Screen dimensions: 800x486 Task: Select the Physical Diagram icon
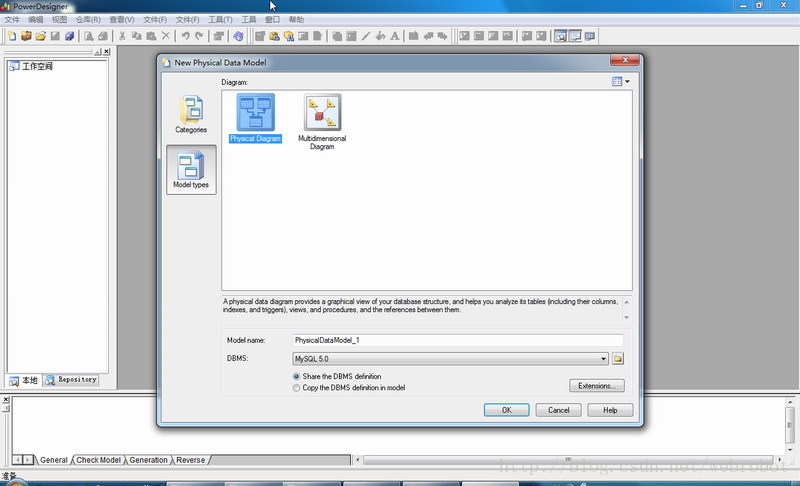click(255, 118)
